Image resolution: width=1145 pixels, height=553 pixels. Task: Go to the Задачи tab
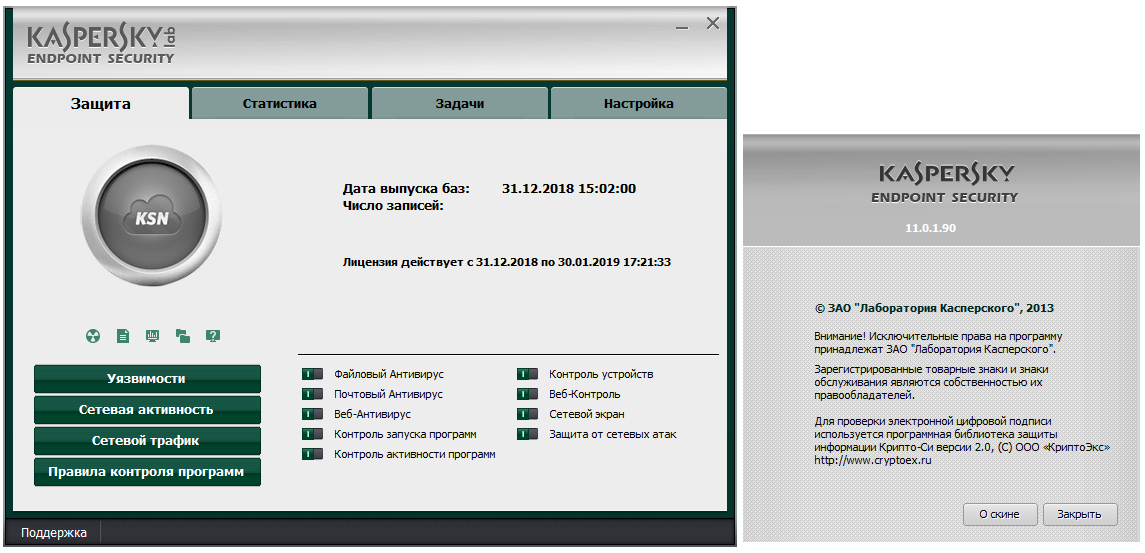[460, 104]
